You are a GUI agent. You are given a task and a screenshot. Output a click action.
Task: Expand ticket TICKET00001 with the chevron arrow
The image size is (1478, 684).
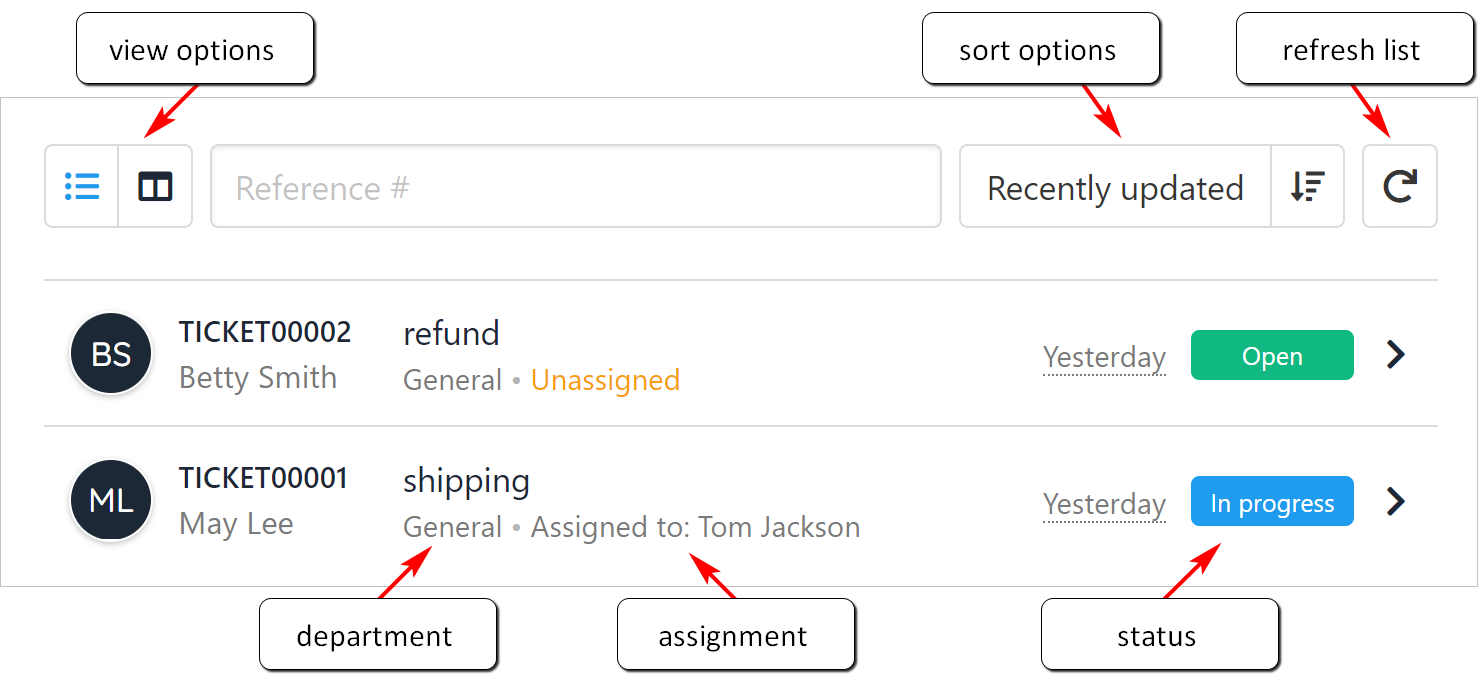(1397, 501)
